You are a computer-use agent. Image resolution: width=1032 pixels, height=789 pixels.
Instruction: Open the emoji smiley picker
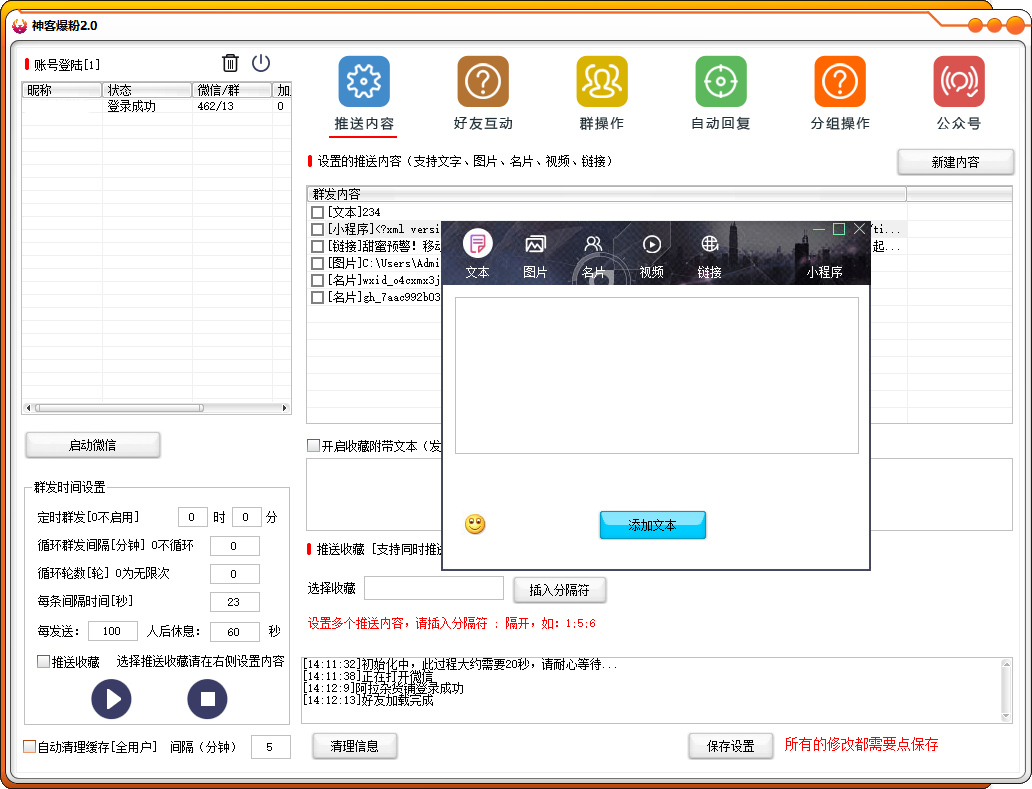coord(475,524)
